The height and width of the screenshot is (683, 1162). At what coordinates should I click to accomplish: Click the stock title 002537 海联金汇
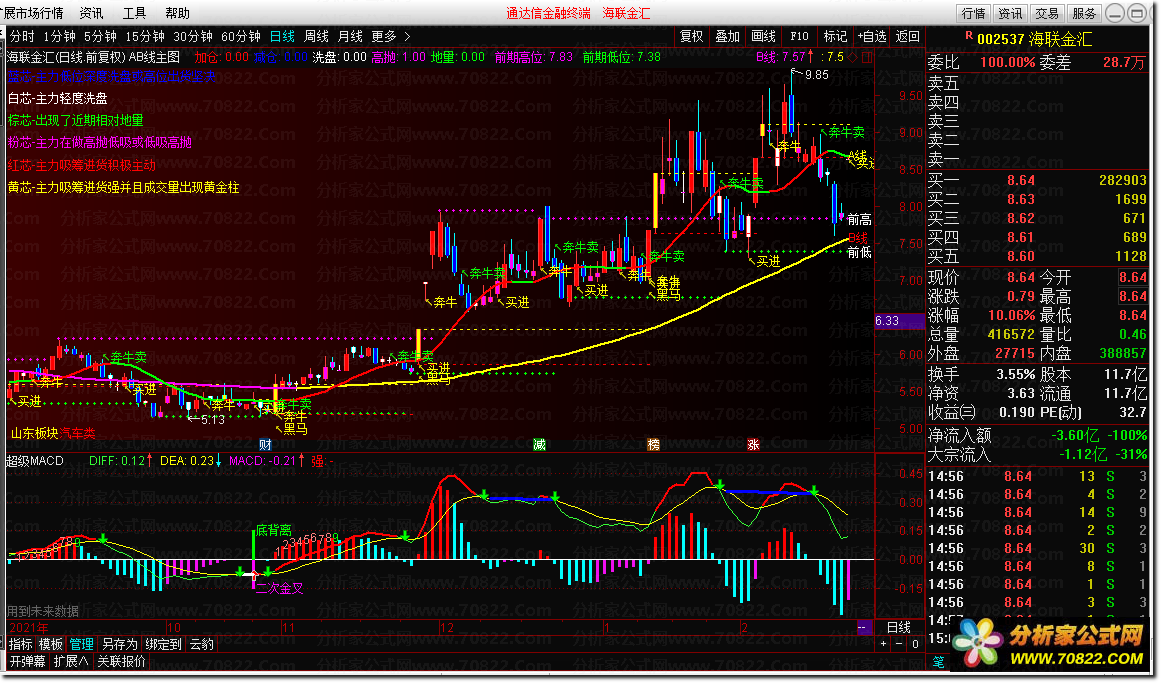[1034, 39]
